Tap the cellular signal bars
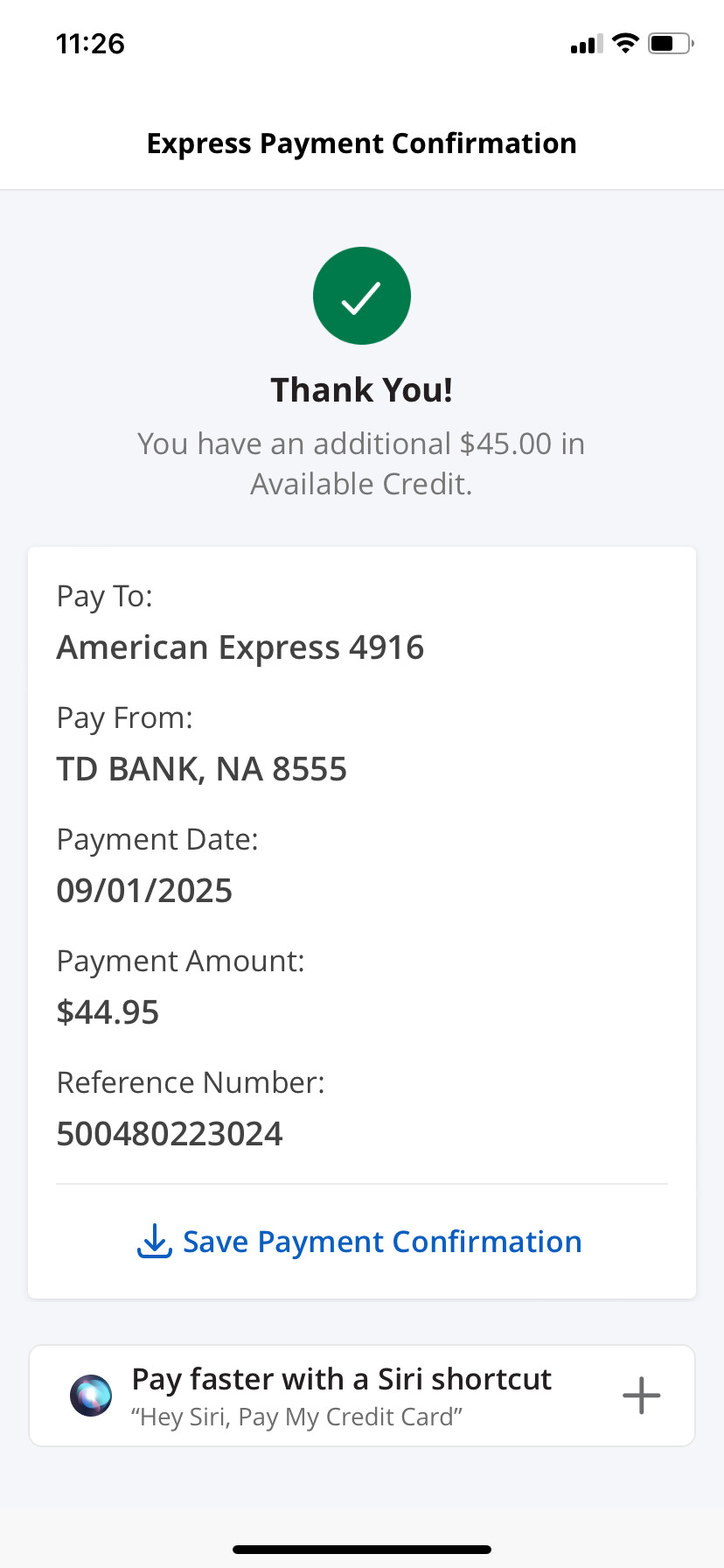 pos(586,44)
